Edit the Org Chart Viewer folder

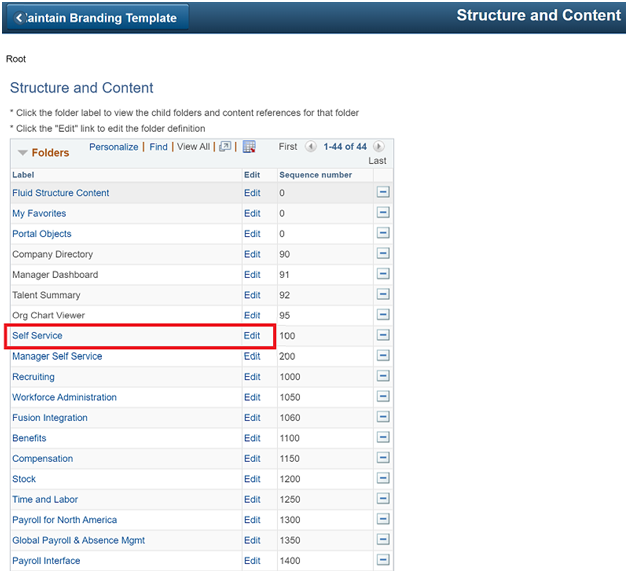(252, 316)
